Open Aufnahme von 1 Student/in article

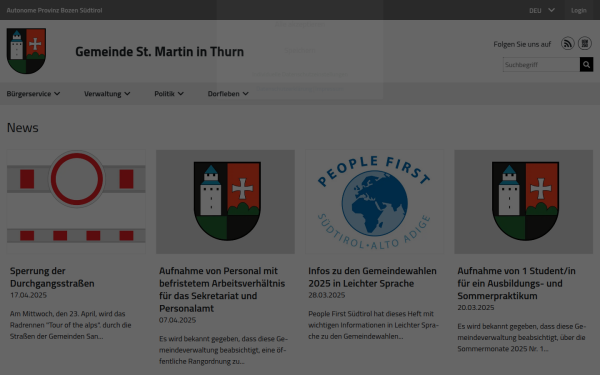pos(516,283)
